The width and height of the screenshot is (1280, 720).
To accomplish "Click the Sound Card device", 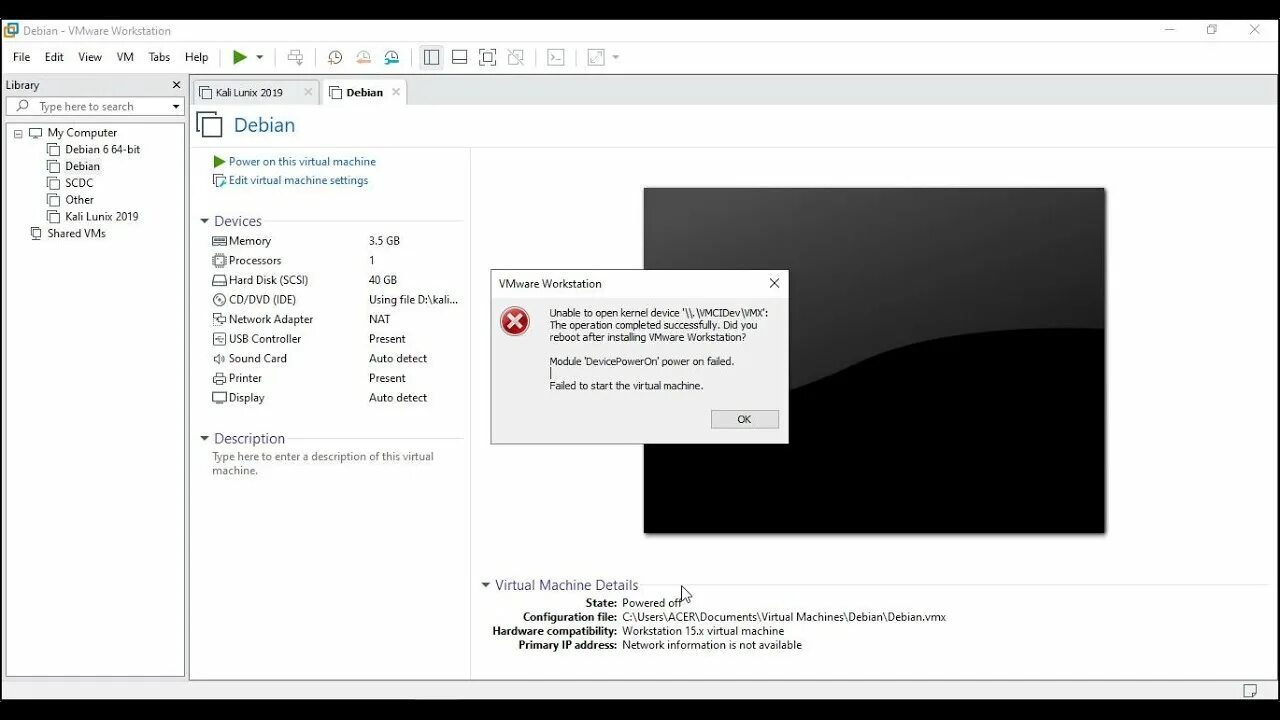I will click(335, 358).
